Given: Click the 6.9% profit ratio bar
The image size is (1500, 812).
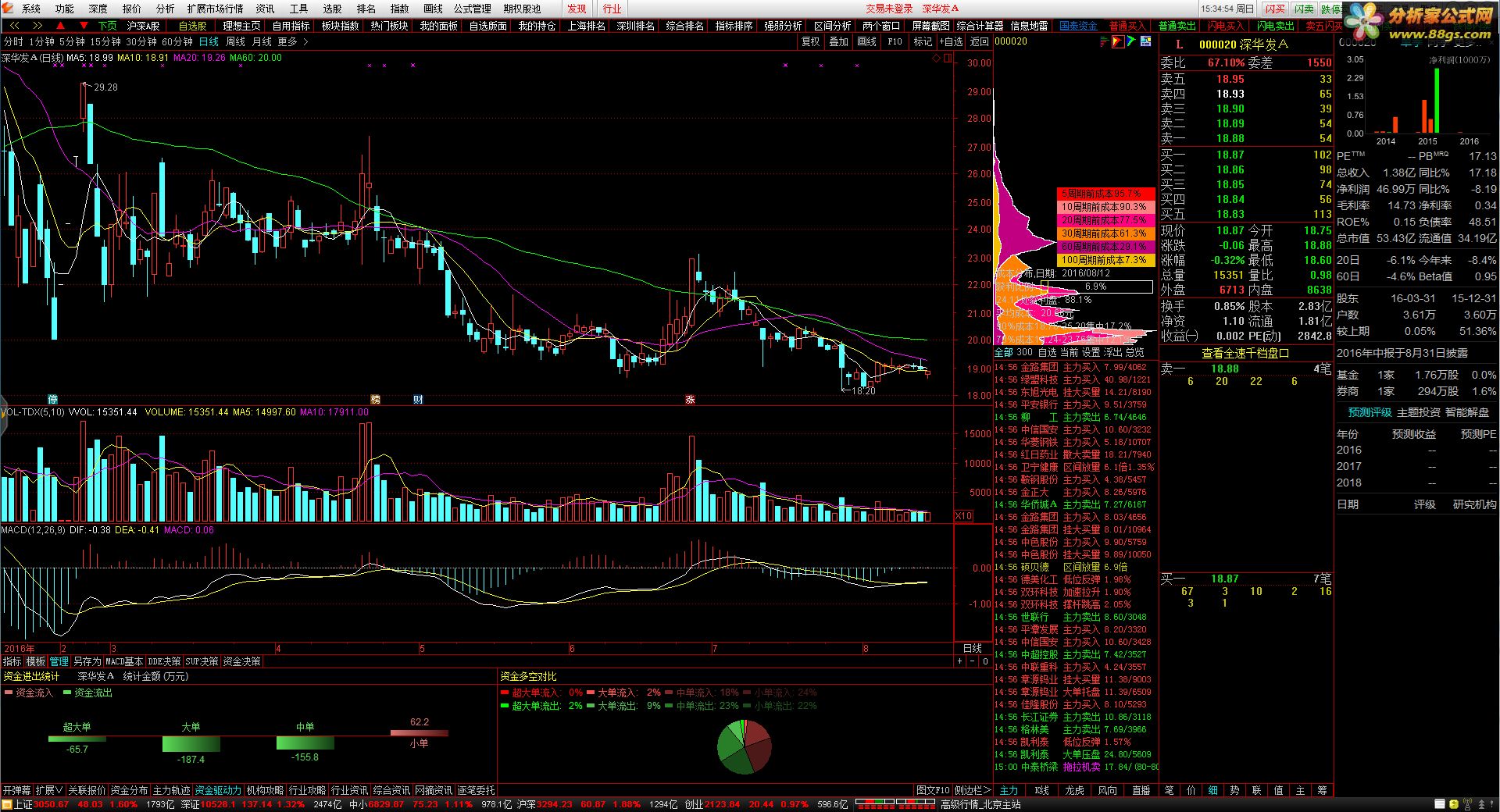Looking at the screenshot, I should (1095, 287).
